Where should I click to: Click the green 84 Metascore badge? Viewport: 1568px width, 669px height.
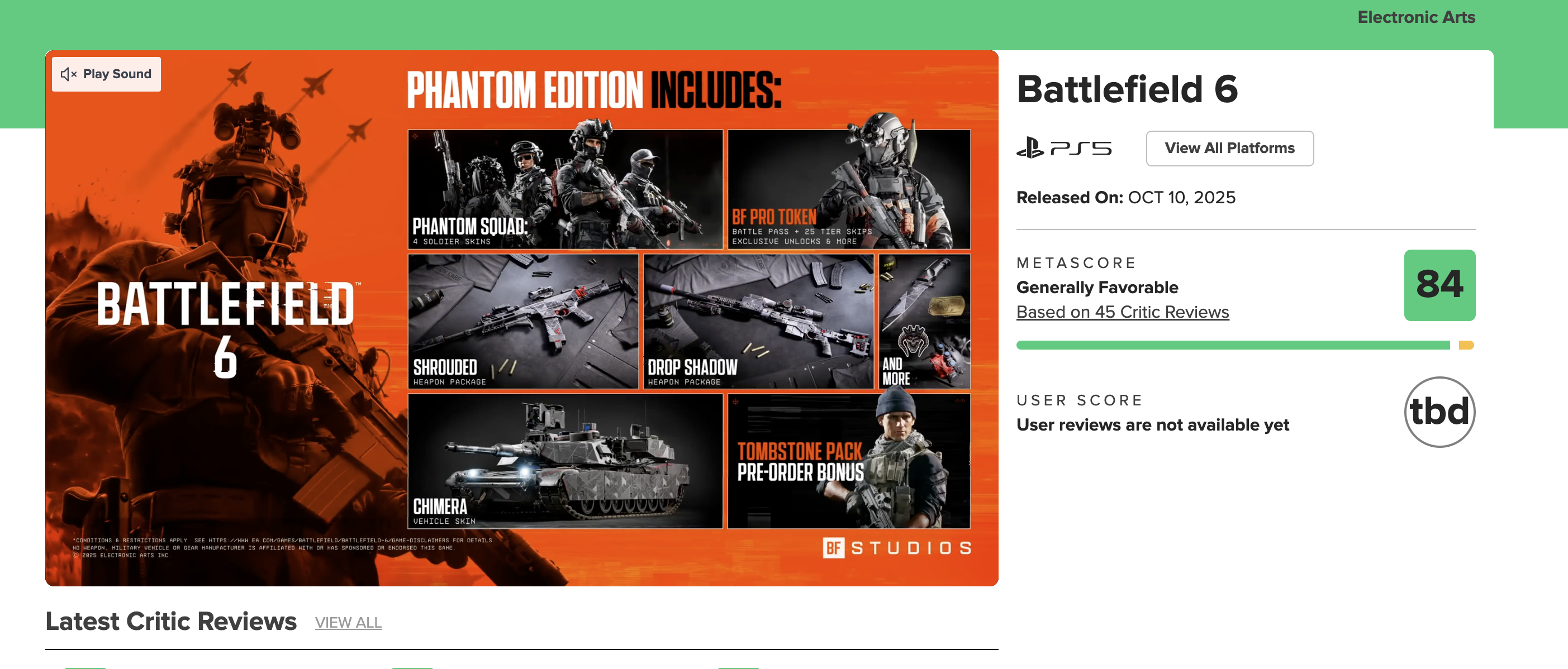1439,285
